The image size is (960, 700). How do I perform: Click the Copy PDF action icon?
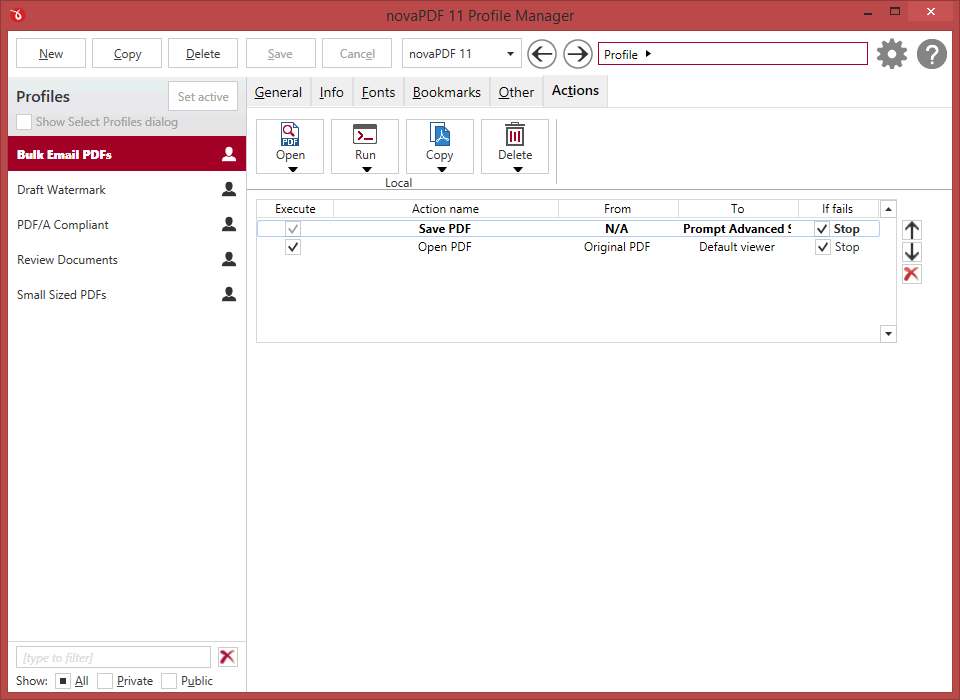(x=440, y=134)
